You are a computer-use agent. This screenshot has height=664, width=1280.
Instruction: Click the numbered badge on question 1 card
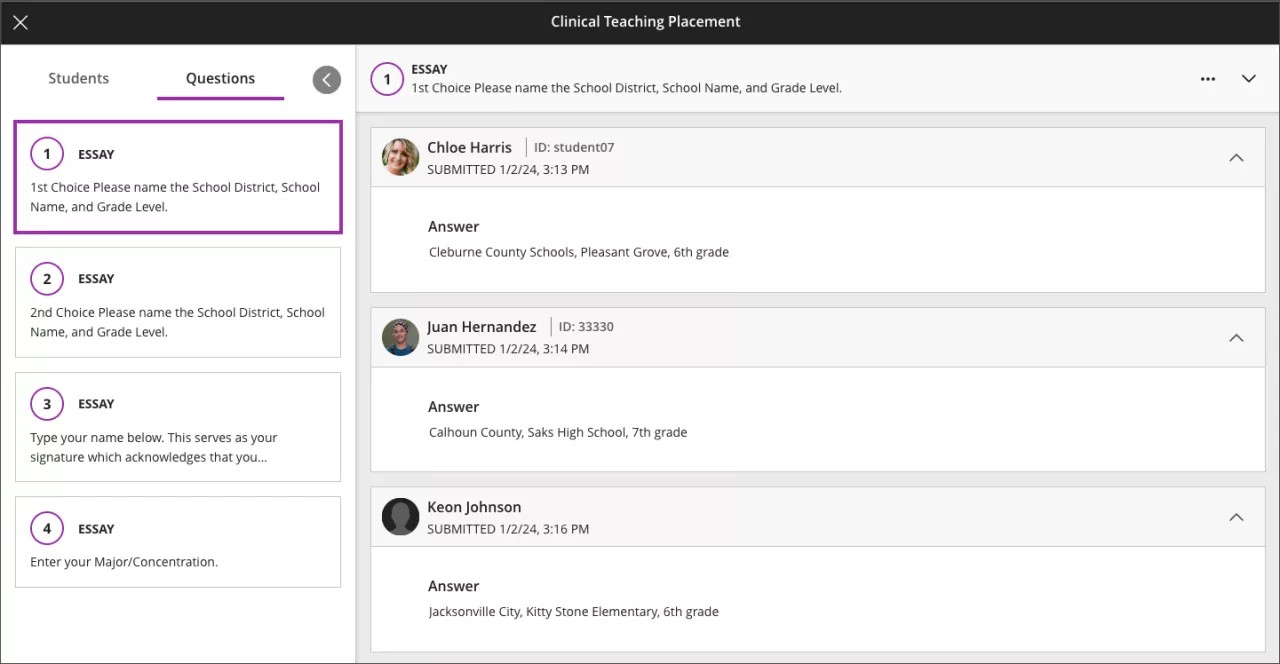pyautogui.click(x=46, y=153)
